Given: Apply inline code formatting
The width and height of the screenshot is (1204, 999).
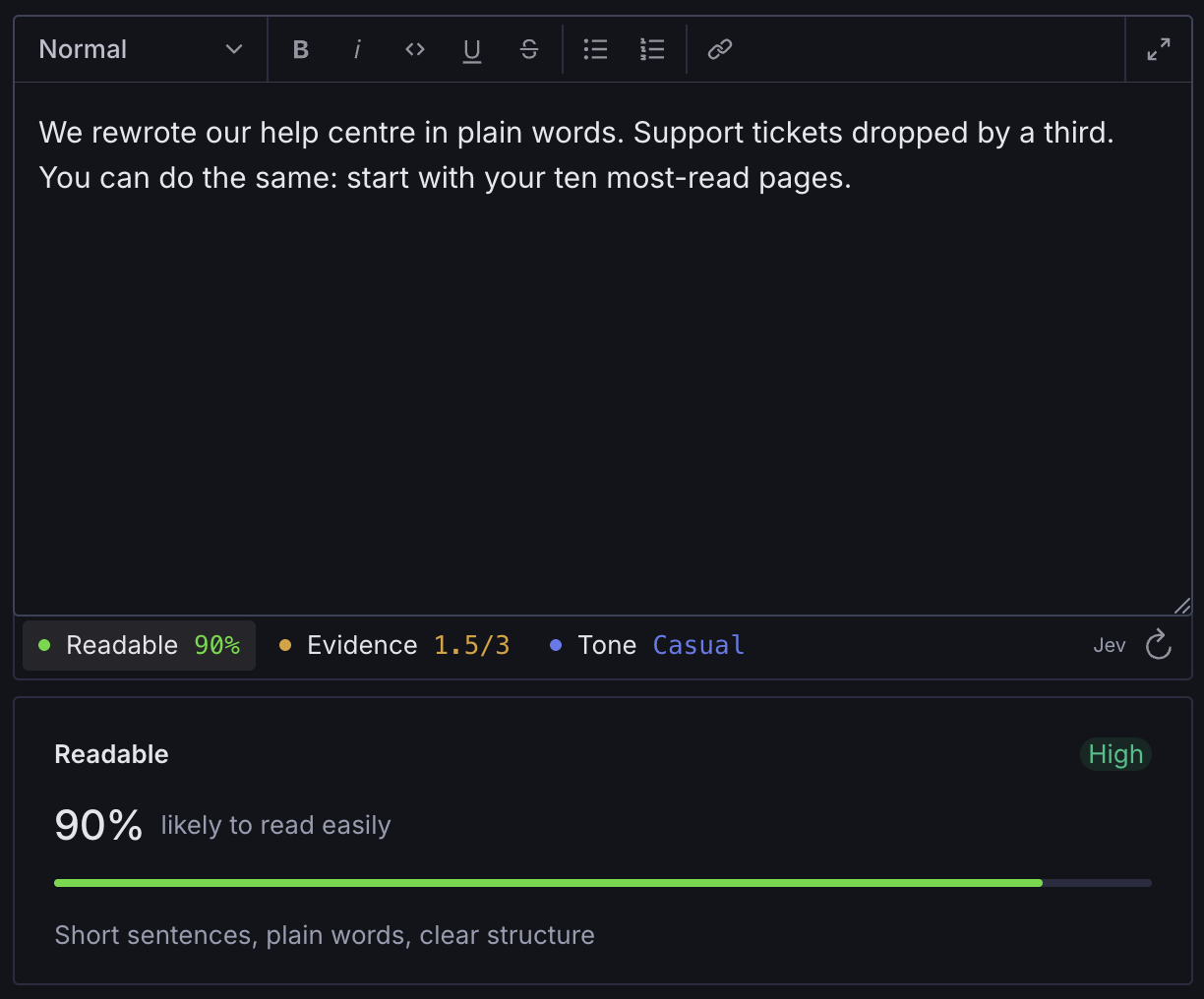Looking at the screenshot, I should click(415, 49).
